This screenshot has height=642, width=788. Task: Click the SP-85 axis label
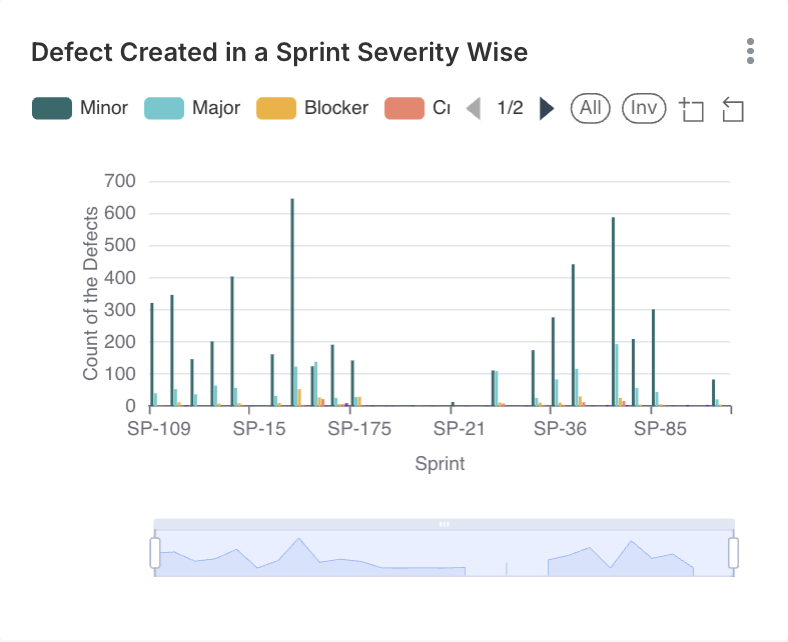click(x=660, y=429)
